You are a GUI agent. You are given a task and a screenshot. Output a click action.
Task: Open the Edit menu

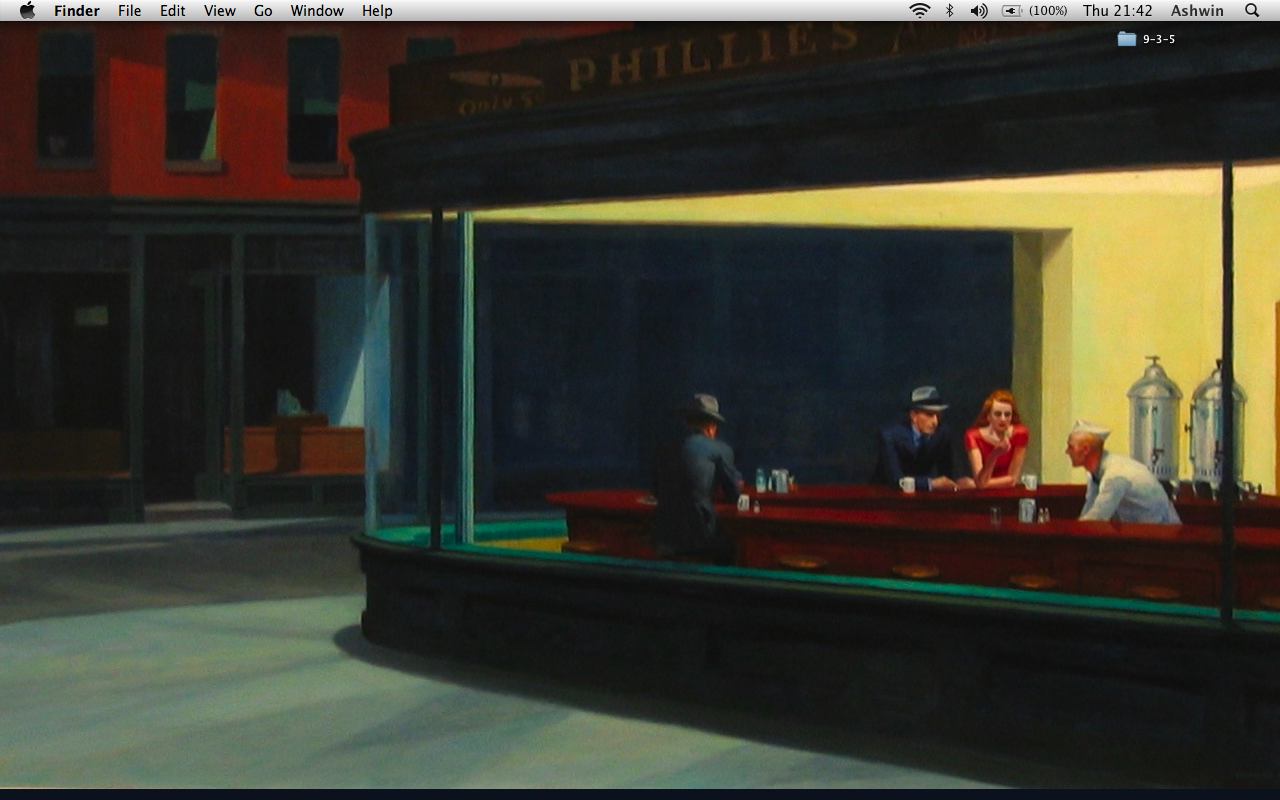point(173,11)
